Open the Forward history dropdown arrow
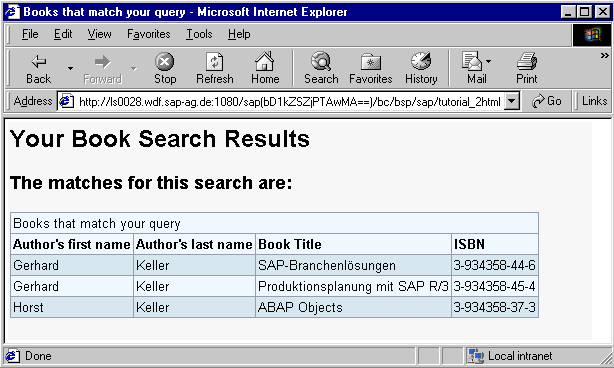 (134, 68)
